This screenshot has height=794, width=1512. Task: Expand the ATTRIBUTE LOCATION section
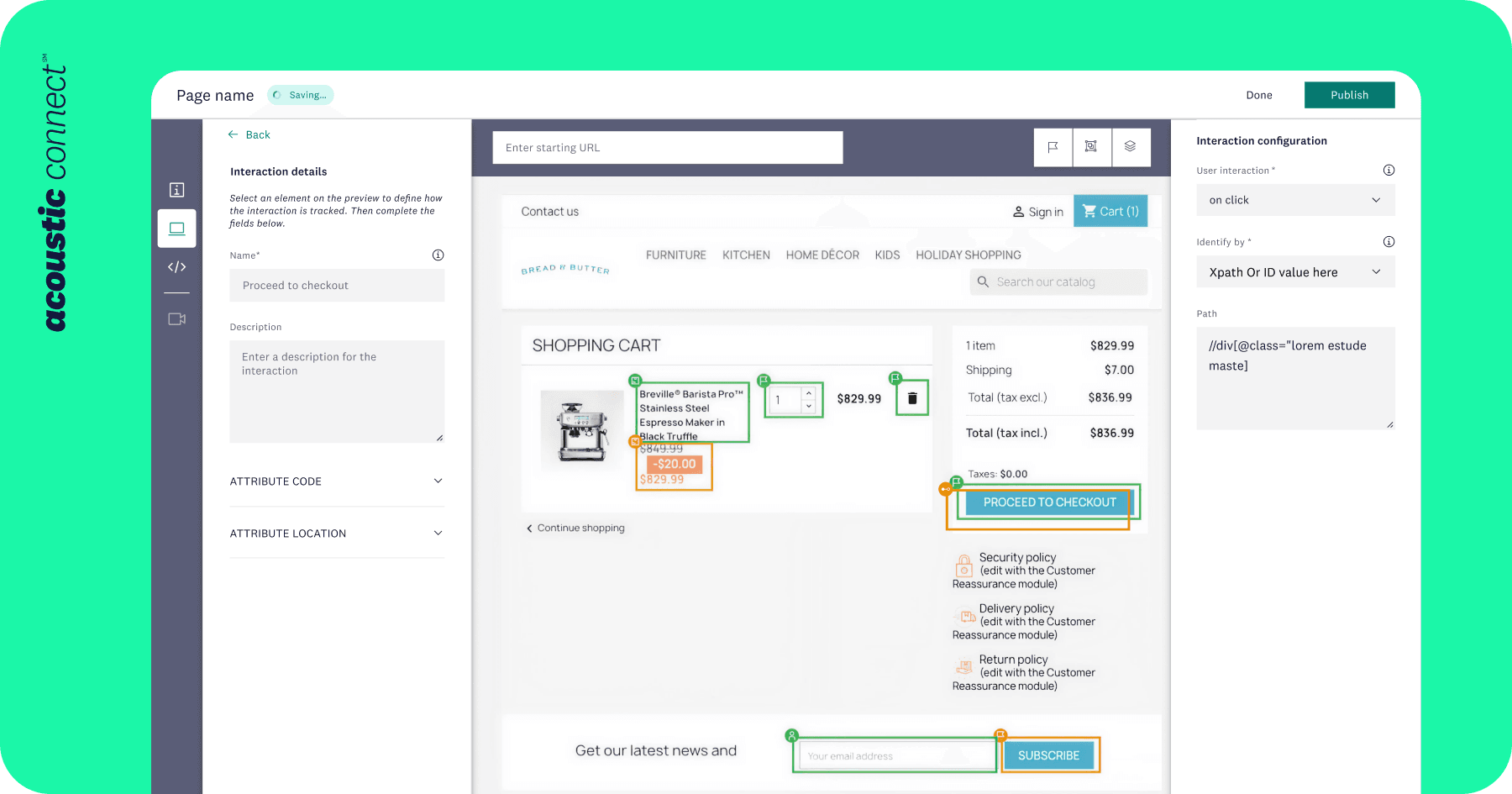[x=336, y=534]
